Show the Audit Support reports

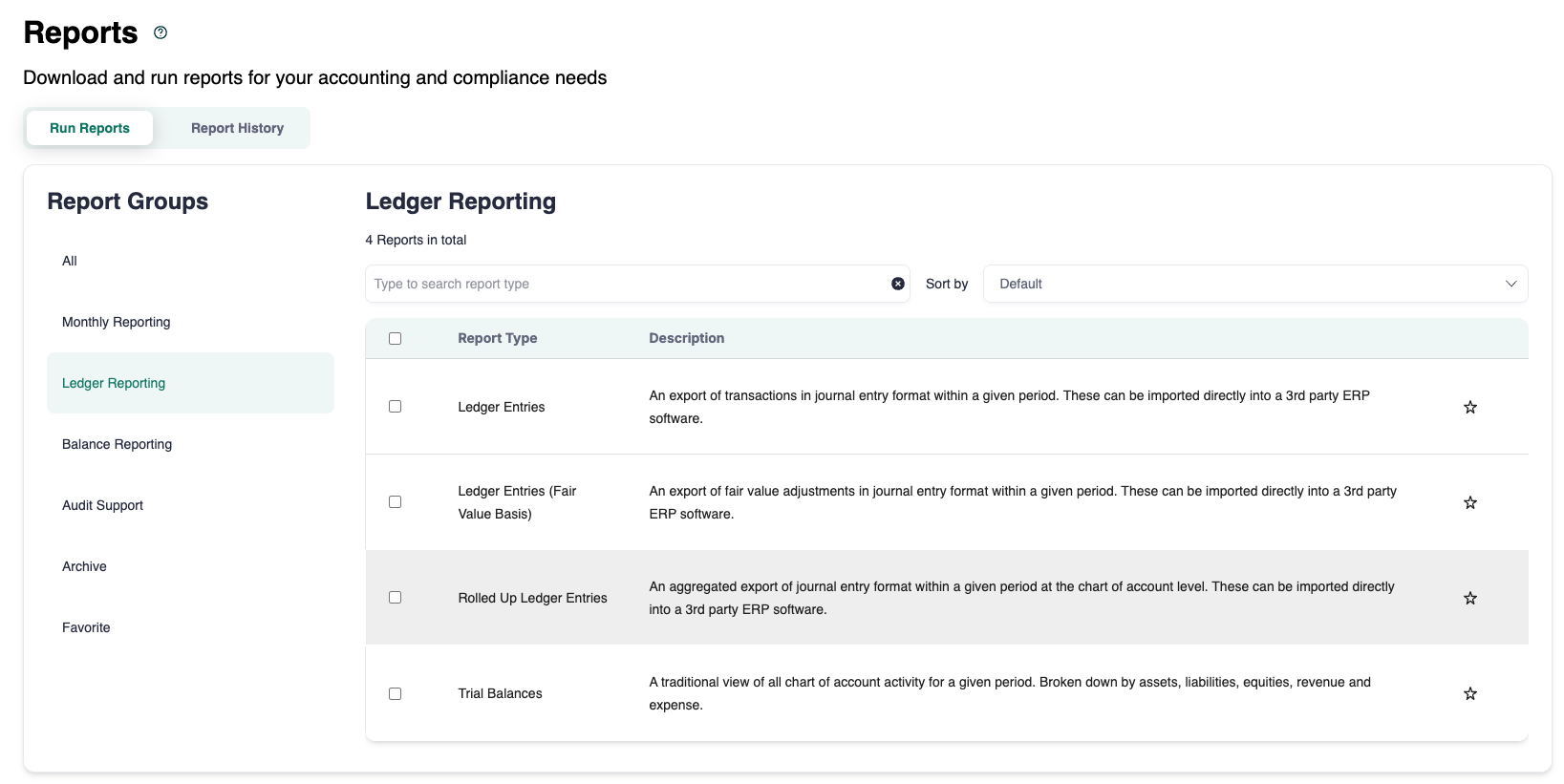click(x=103, y=505)
